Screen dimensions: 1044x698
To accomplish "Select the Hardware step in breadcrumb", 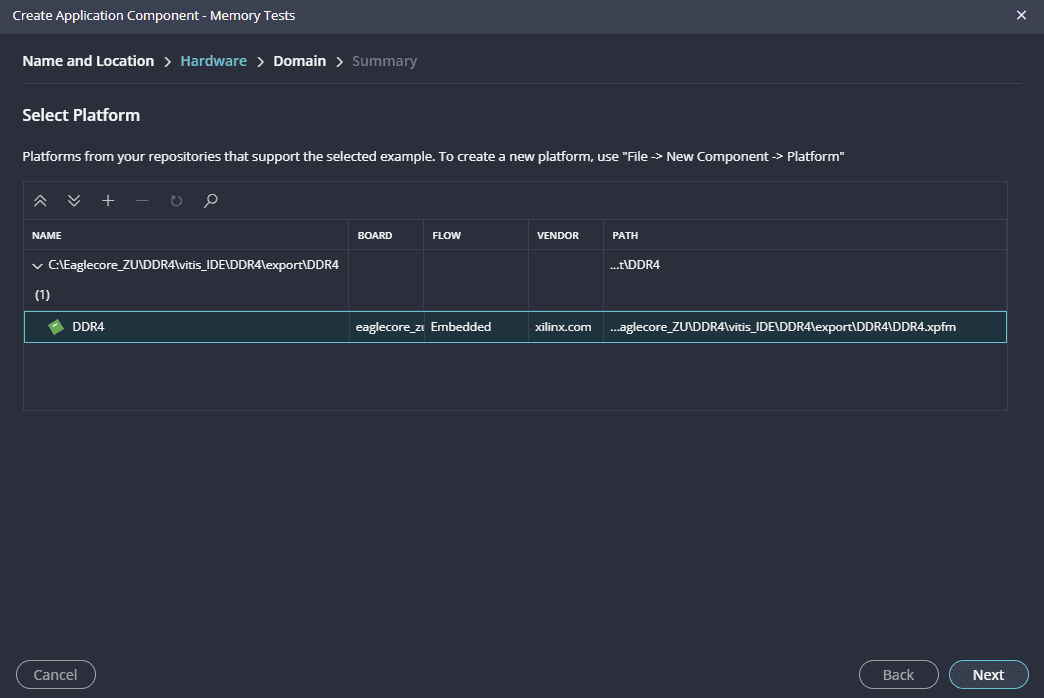I will [213, 61].
